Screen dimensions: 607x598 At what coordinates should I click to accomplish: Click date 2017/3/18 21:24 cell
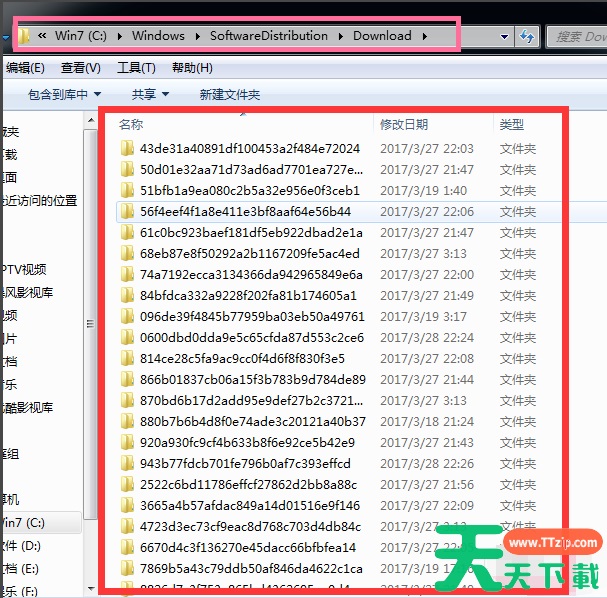coord(427,422)
